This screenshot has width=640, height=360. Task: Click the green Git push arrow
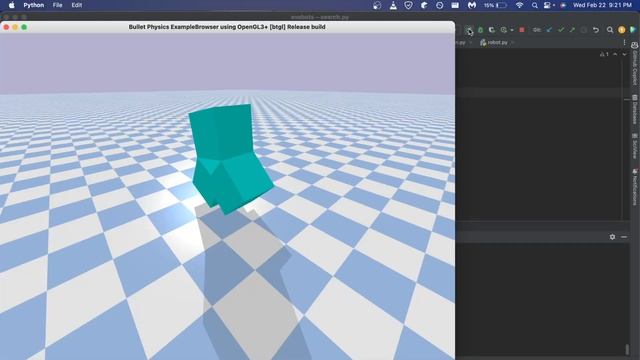(572, 30)
